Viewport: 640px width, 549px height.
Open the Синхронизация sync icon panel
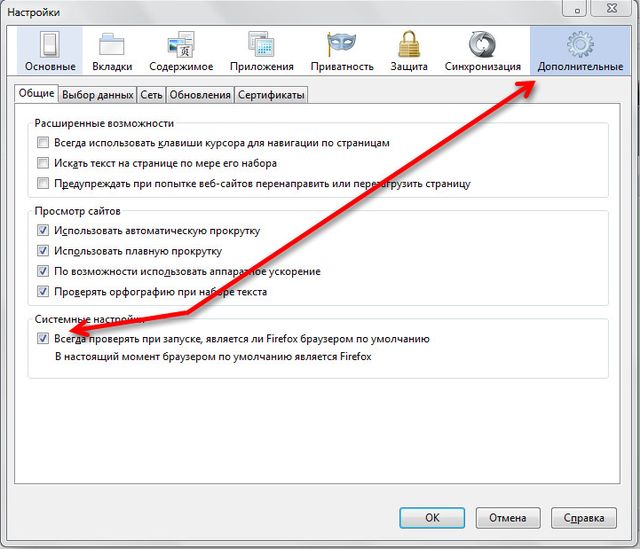482,51
